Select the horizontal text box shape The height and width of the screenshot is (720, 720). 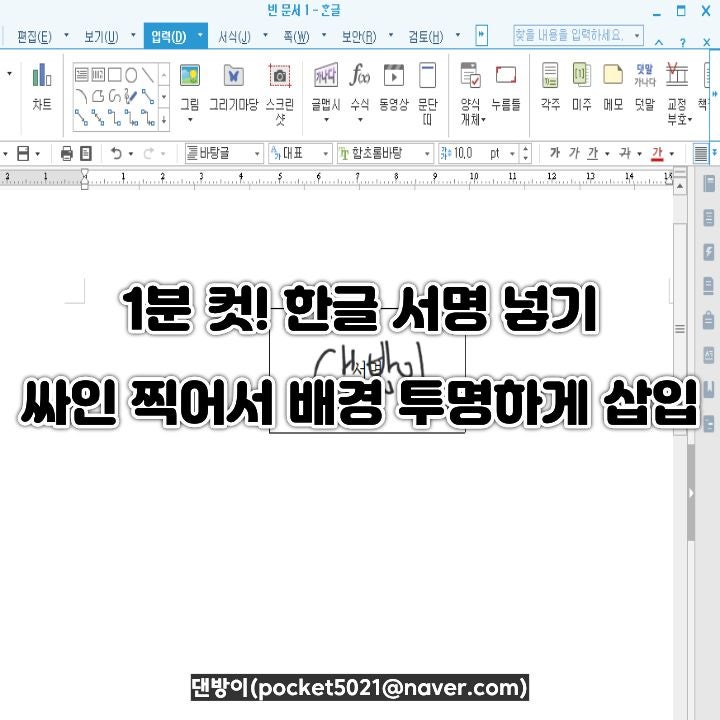81,75
